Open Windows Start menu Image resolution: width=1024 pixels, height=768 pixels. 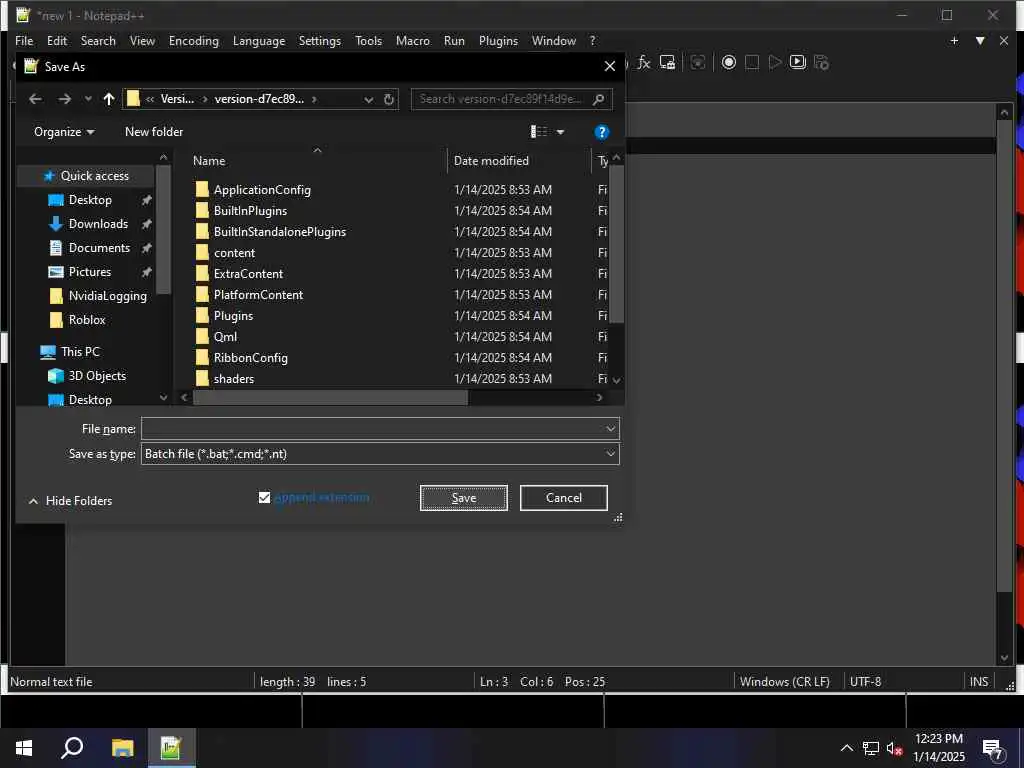pyautogui.click(x=24, y=748)
